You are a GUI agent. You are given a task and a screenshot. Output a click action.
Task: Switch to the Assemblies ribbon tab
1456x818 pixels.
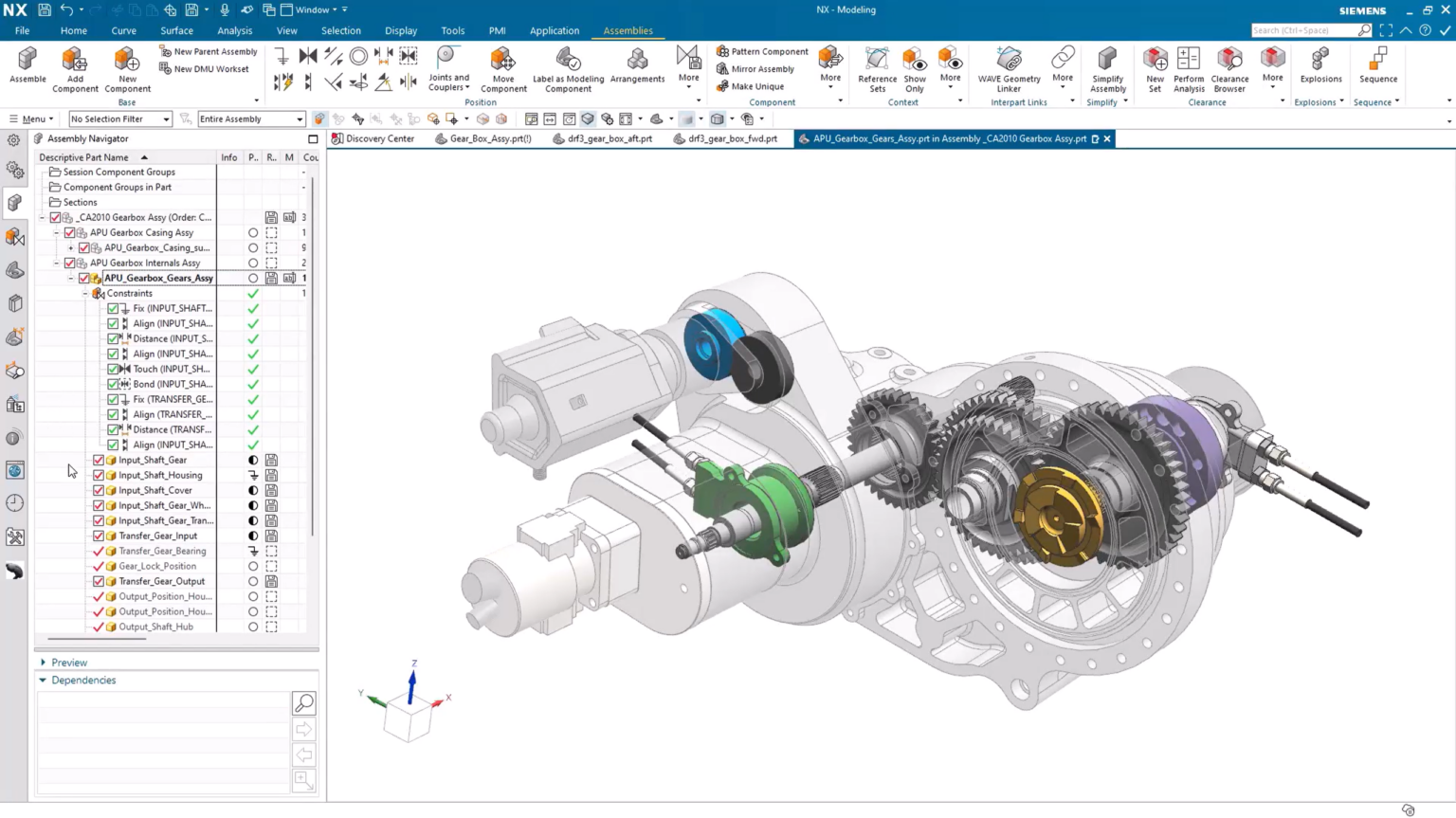(x=627, y=29)
